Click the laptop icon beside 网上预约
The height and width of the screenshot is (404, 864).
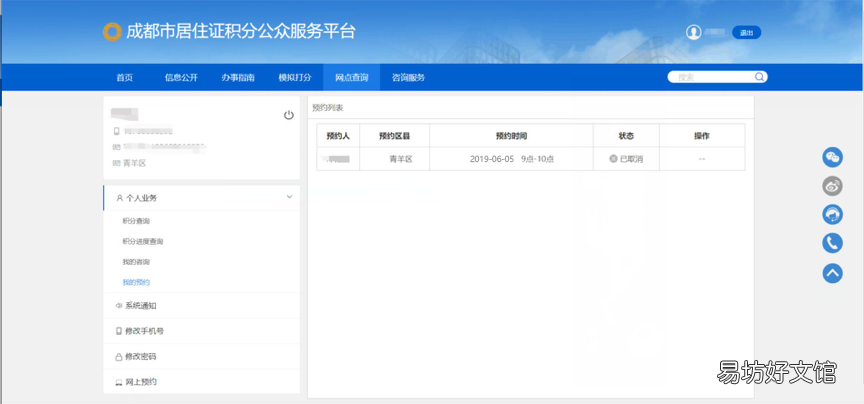118,383
